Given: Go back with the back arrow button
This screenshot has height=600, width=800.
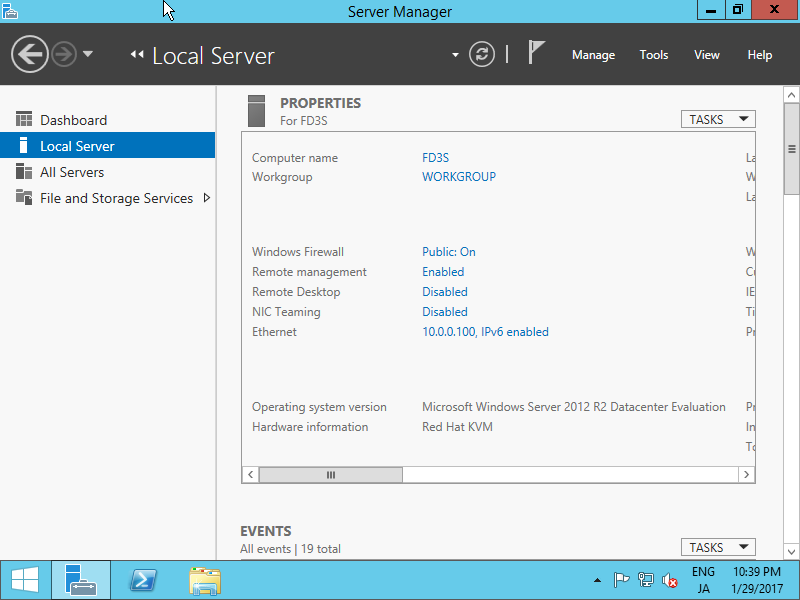Looking at the screenshot, I should coord(30,54).
